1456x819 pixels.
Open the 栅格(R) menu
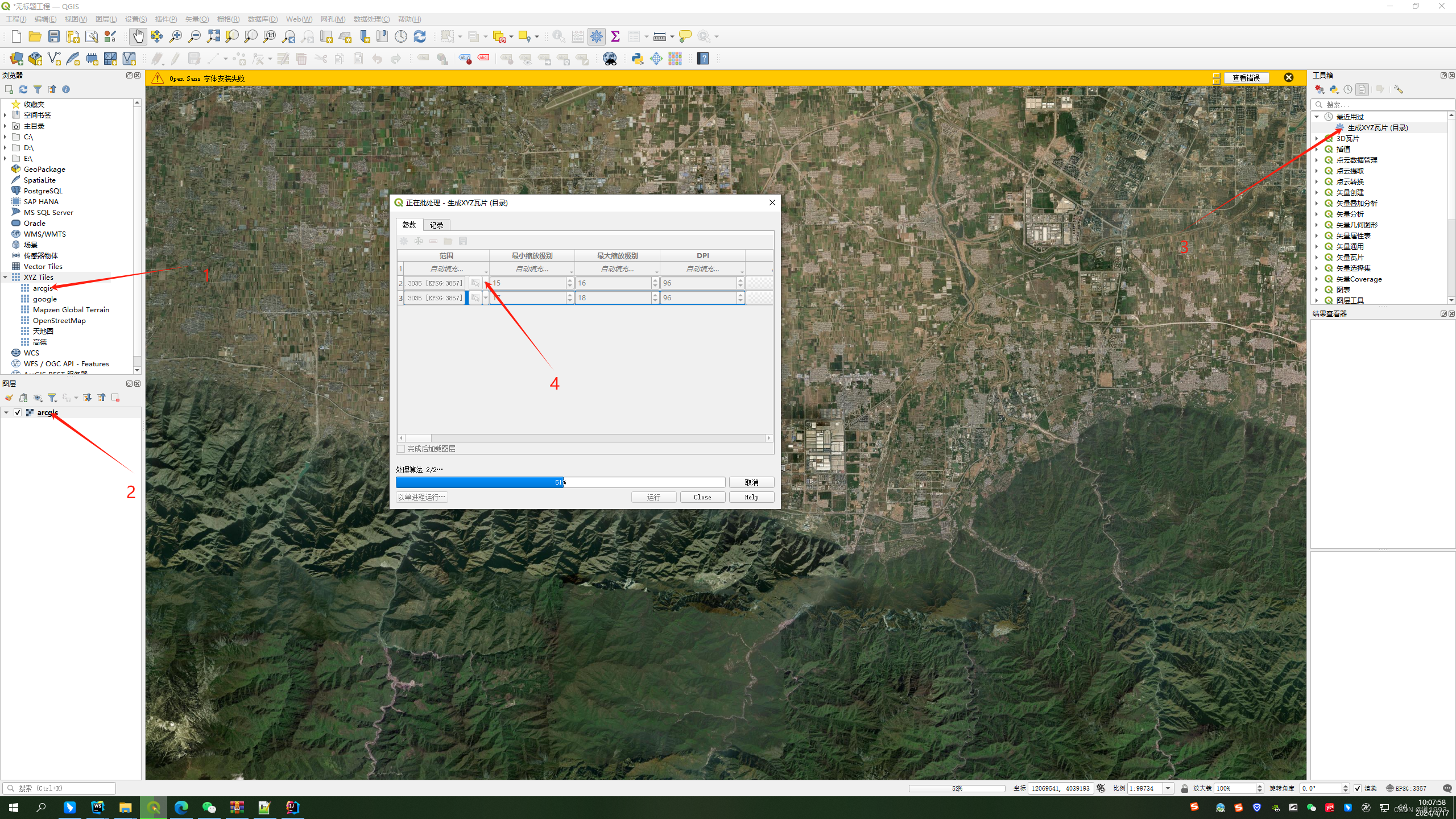coord(228,19)
